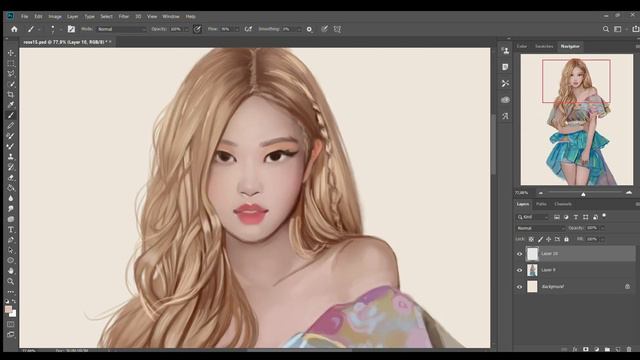Switch to the Swatches tab
640x360 pixels.
(x=544, y=47)
